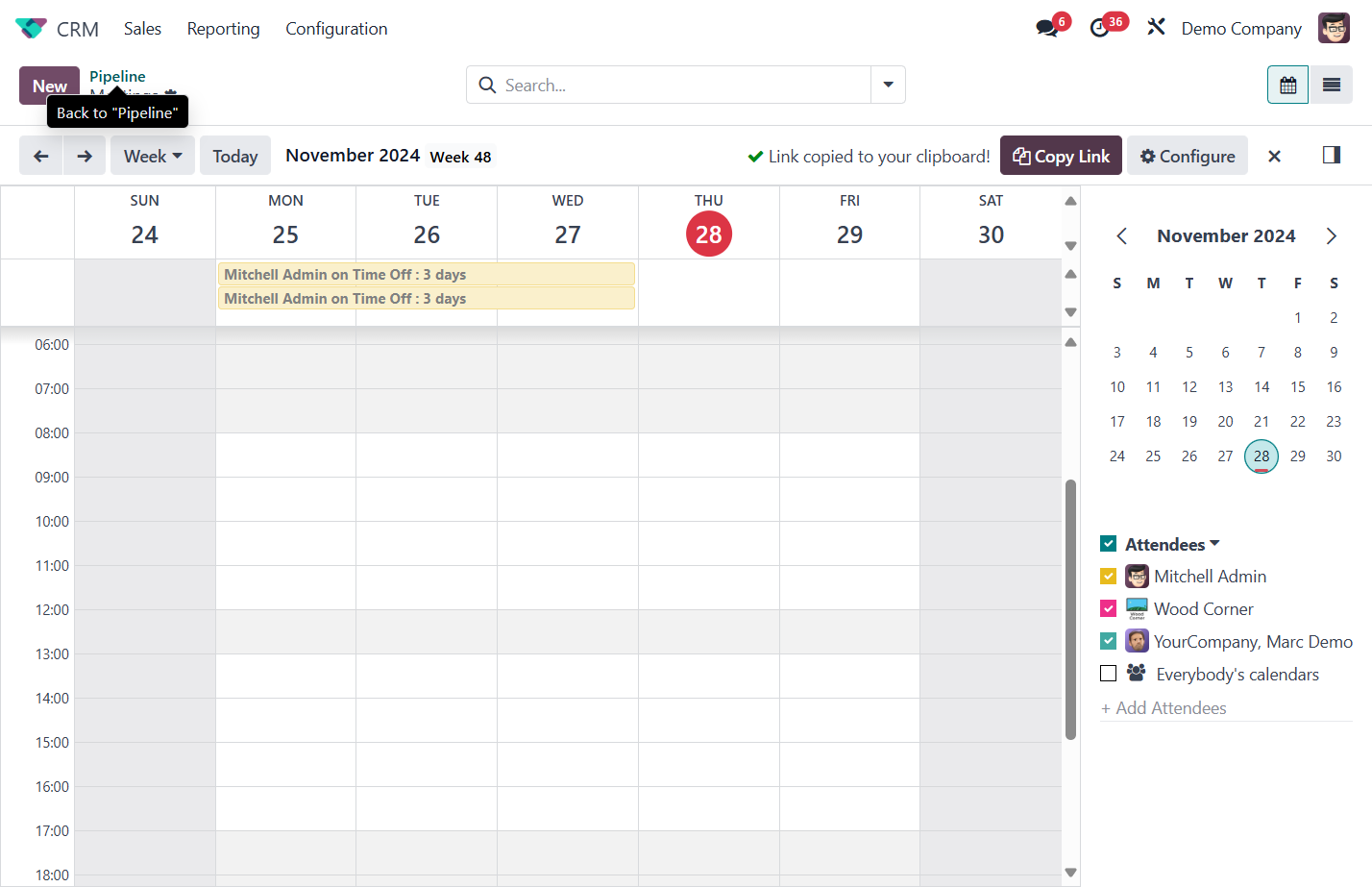The height and width of the screenshot is (887, 1372).
Task: Open second Mitchell Admin Time Off event
Action: [427, 299]
